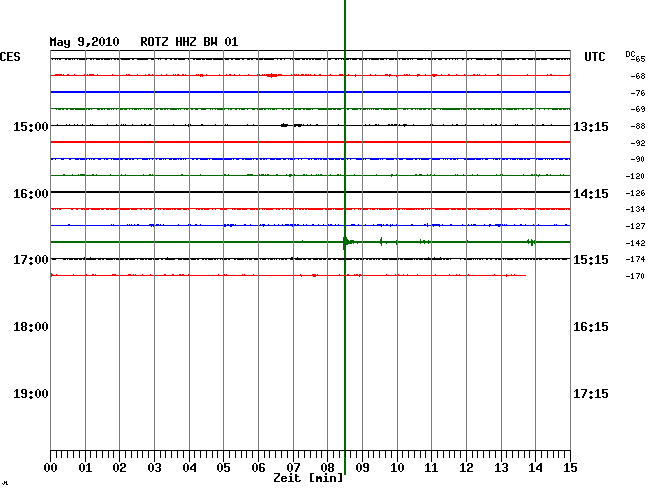
Task: Click the DC offset value -134
Action: tap(635, 209)
